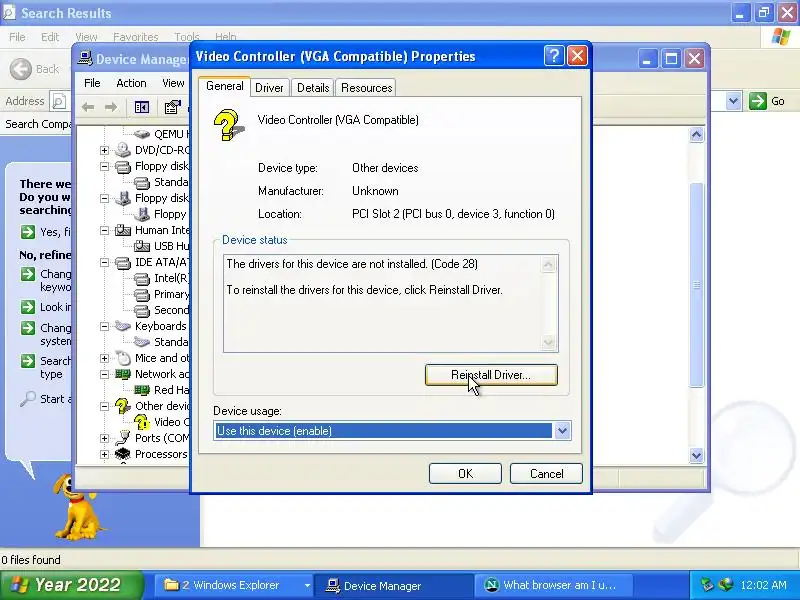Viewport: 800px width, 600px height.
Task: Select the Video Controller tree item icon
Action: tap(142, 422)
